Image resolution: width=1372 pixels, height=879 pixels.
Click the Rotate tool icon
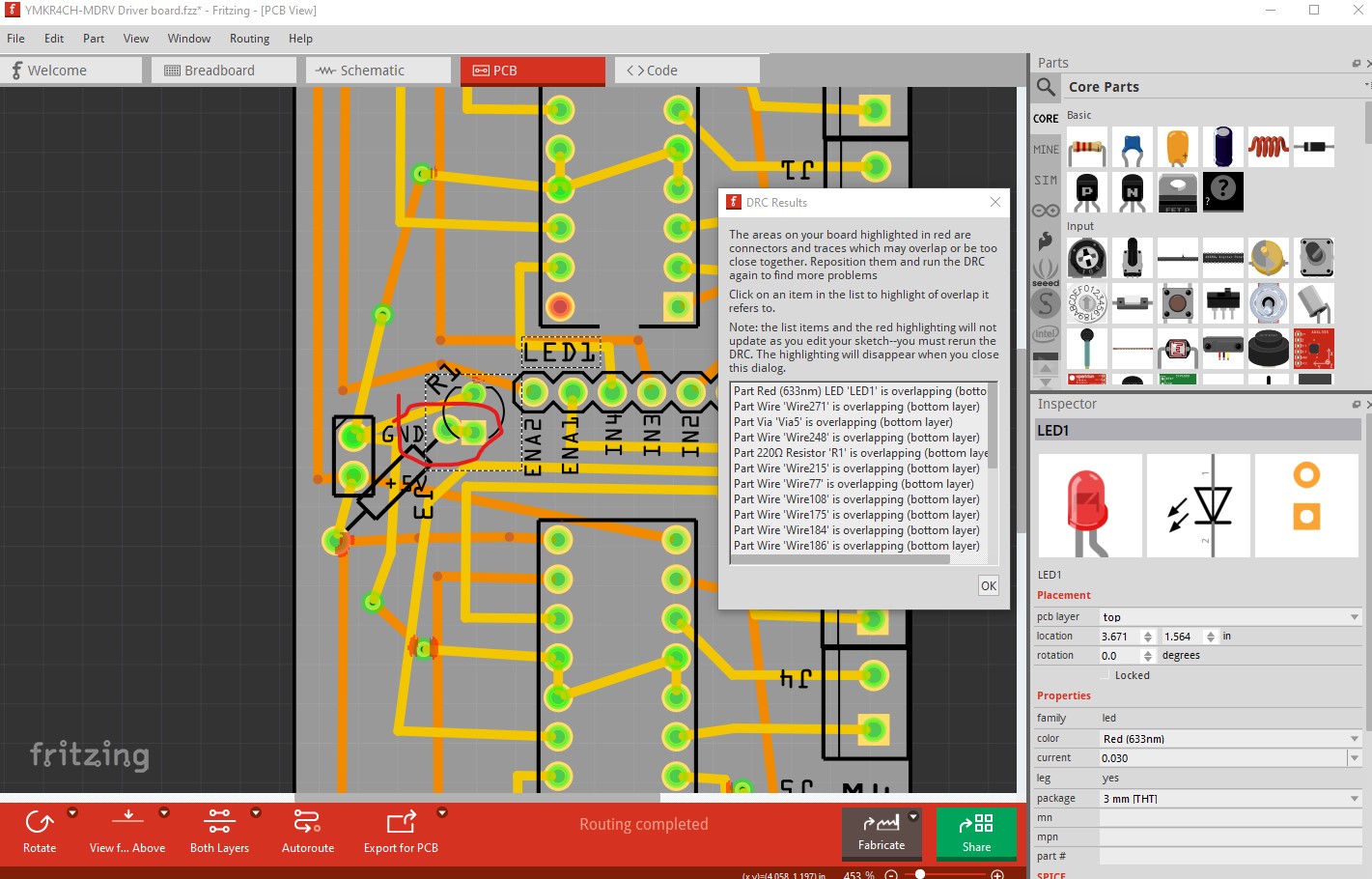[x=40, y=822]
